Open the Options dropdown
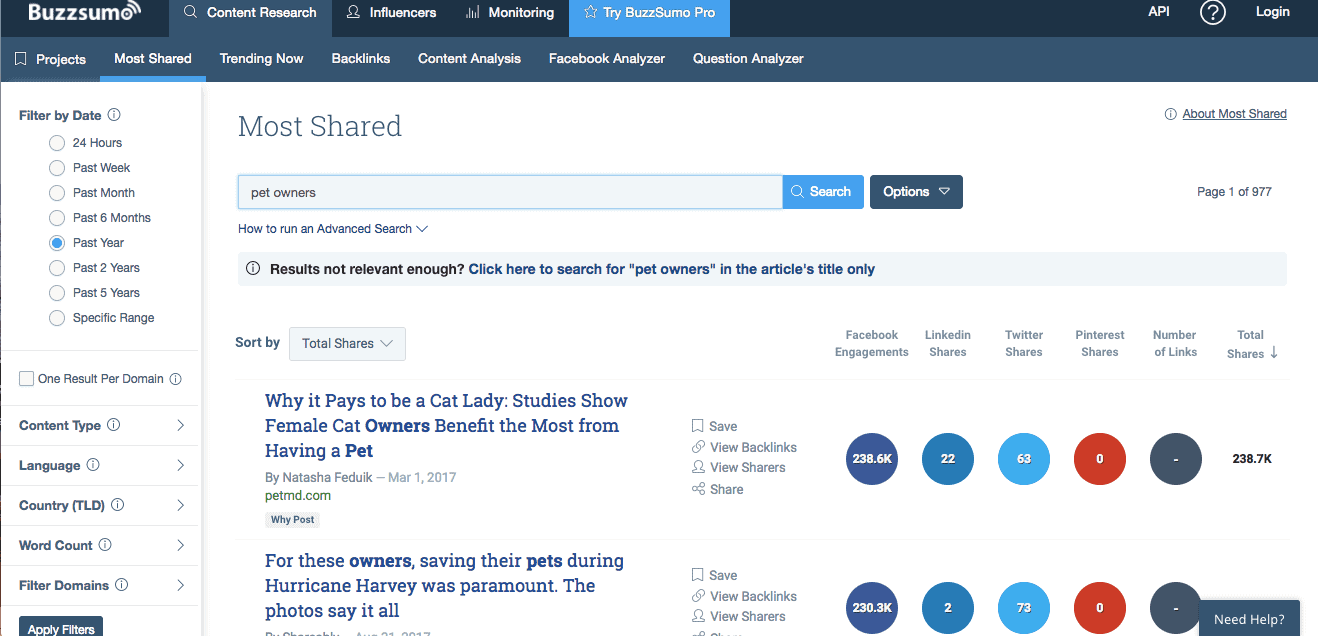Viewport: 1318px width, 636px height. click(916, 192)
